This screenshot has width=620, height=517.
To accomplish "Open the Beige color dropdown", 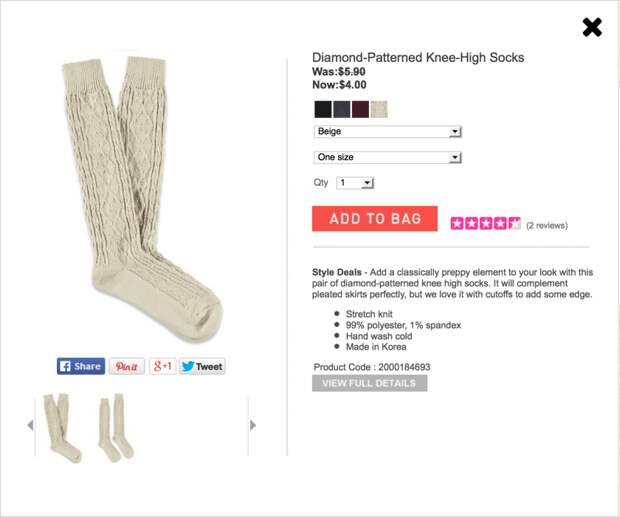I will (388, 132).
